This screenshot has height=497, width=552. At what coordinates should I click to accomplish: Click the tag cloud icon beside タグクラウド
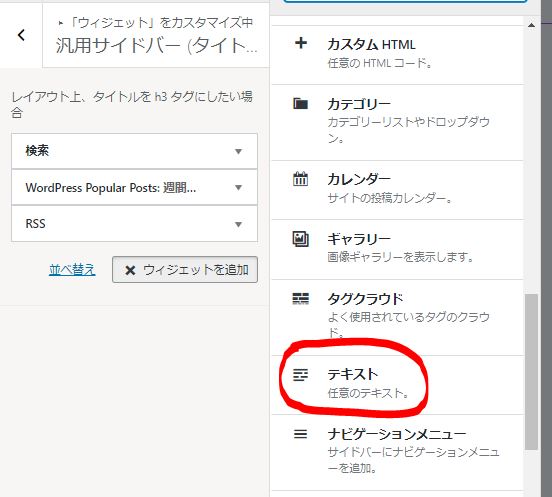pos(301,298)
